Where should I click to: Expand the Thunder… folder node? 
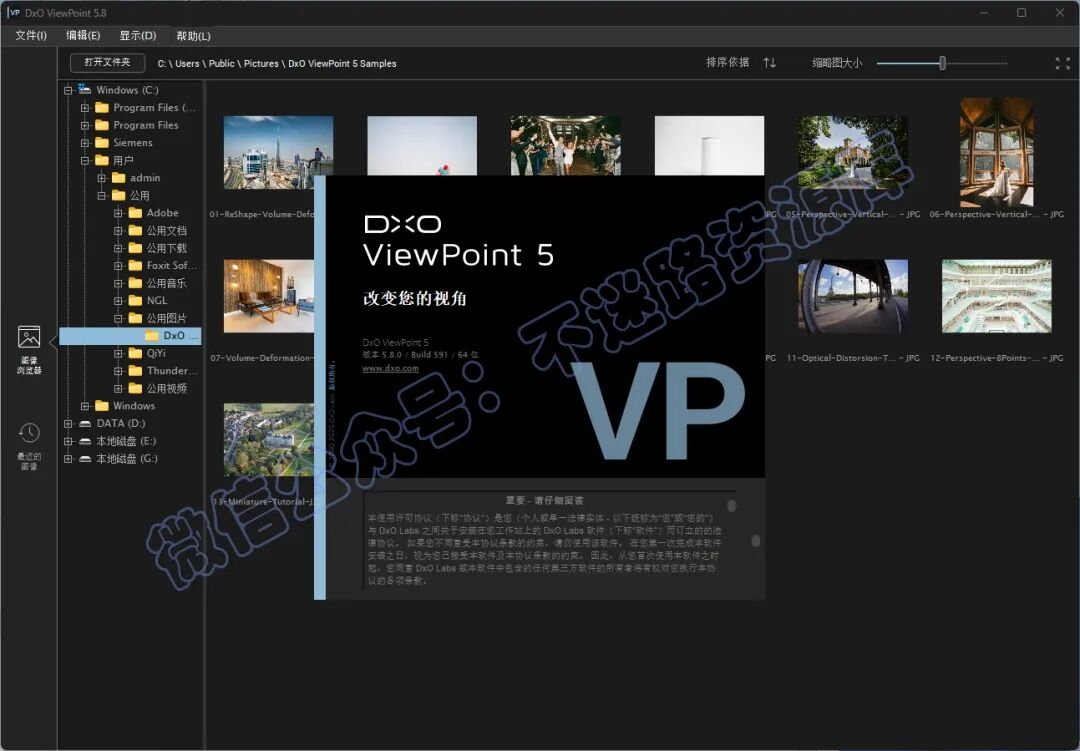[x=118, y=371]
